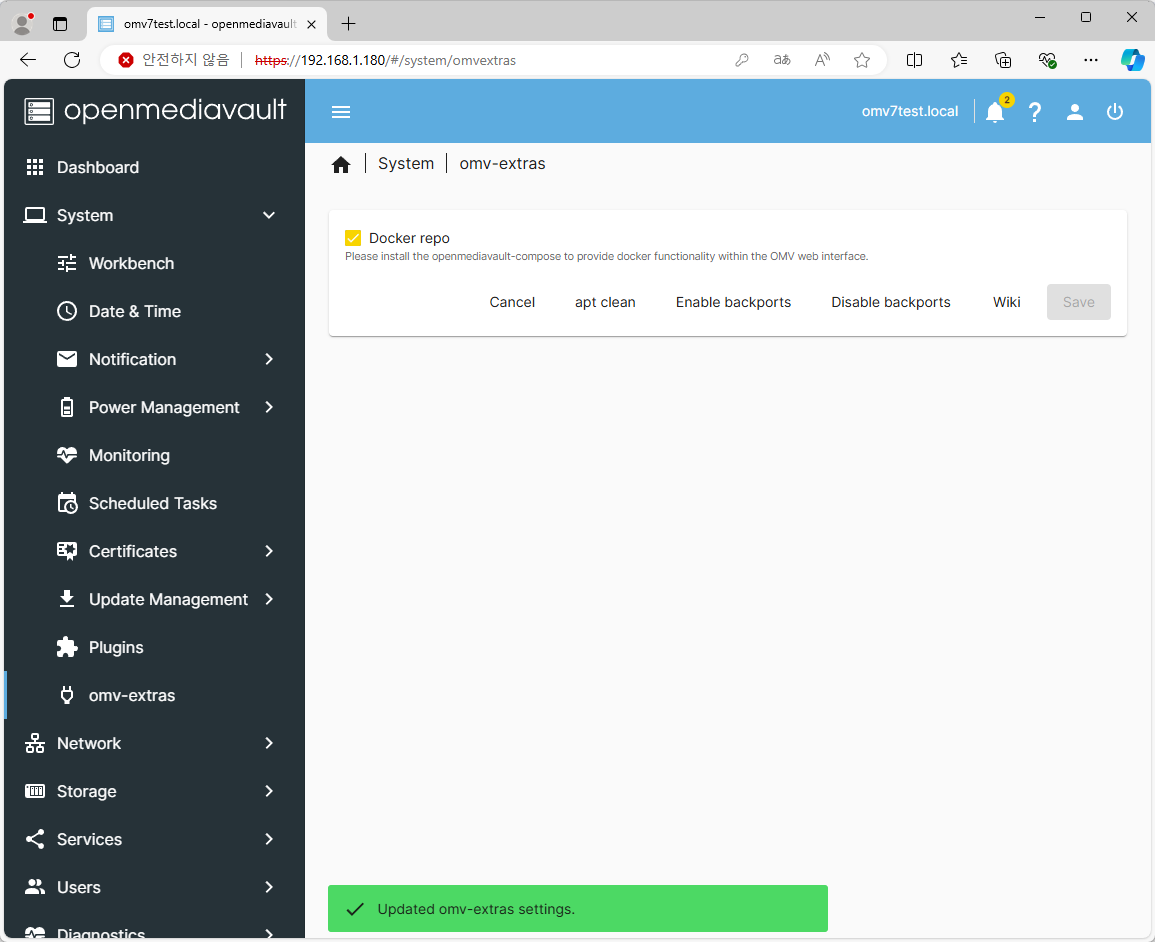Click the System breadcrumb link

pos(406,164)
